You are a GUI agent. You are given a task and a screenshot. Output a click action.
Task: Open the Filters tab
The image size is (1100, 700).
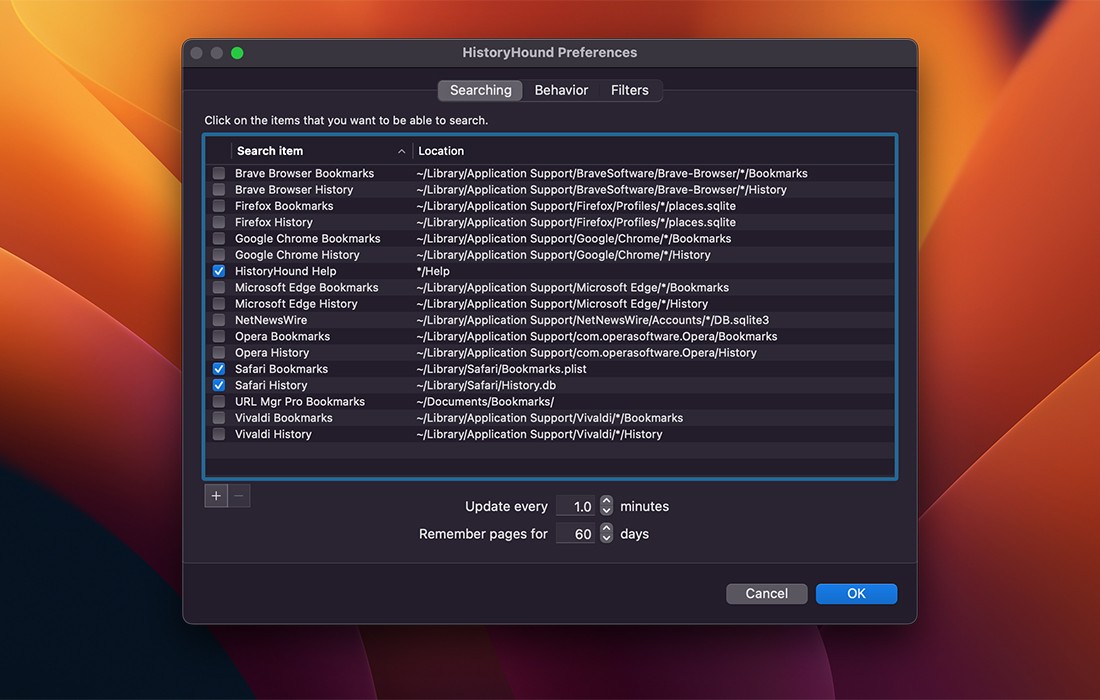tap(630, 90)
